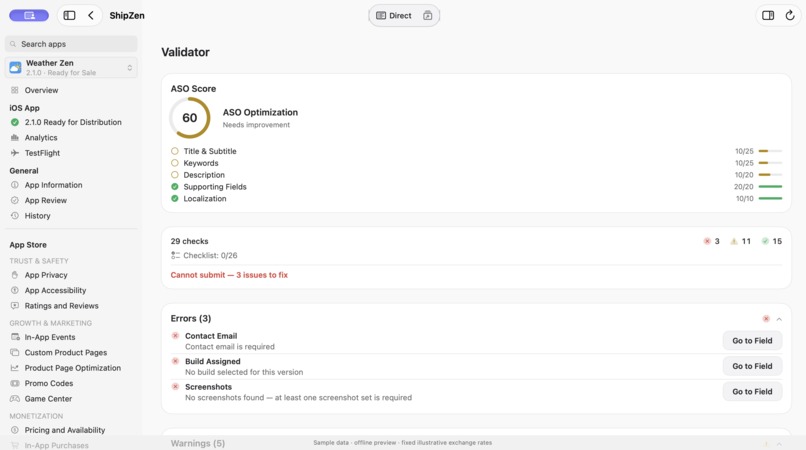806x450 pixels.
Task: Click the History clock icon
Action: pos(14,215)
